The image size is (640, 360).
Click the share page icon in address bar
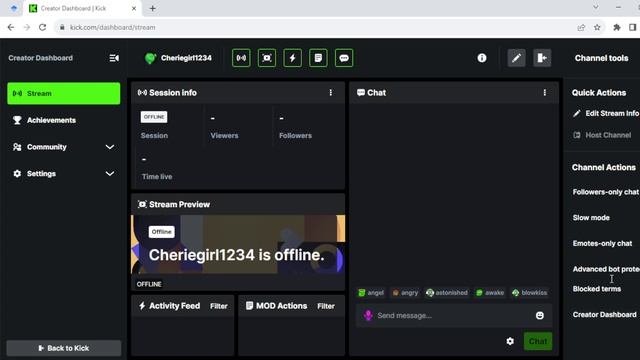pyautogui.click(x=581, y=27)
